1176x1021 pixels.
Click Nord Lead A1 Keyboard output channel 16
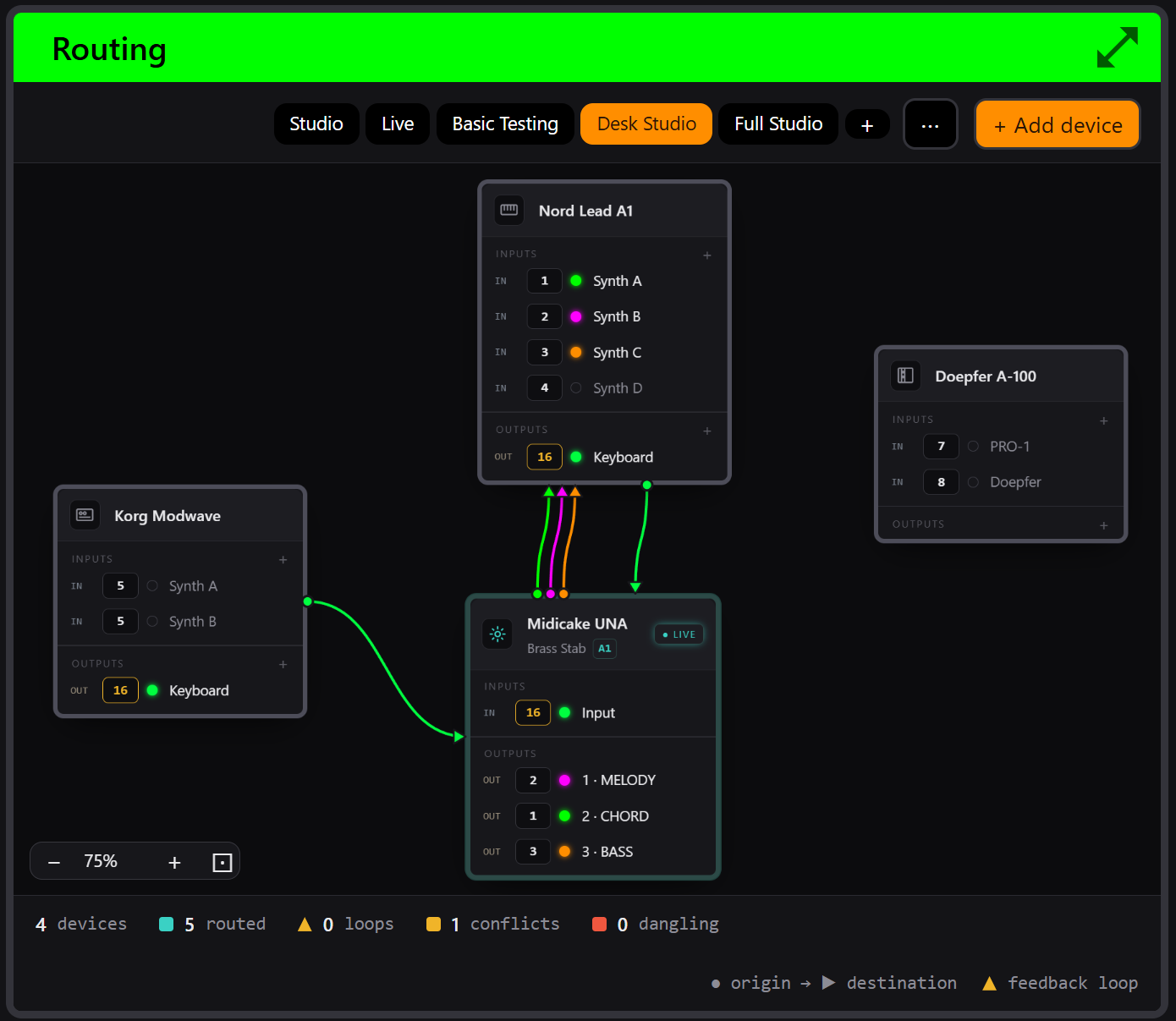545,457
